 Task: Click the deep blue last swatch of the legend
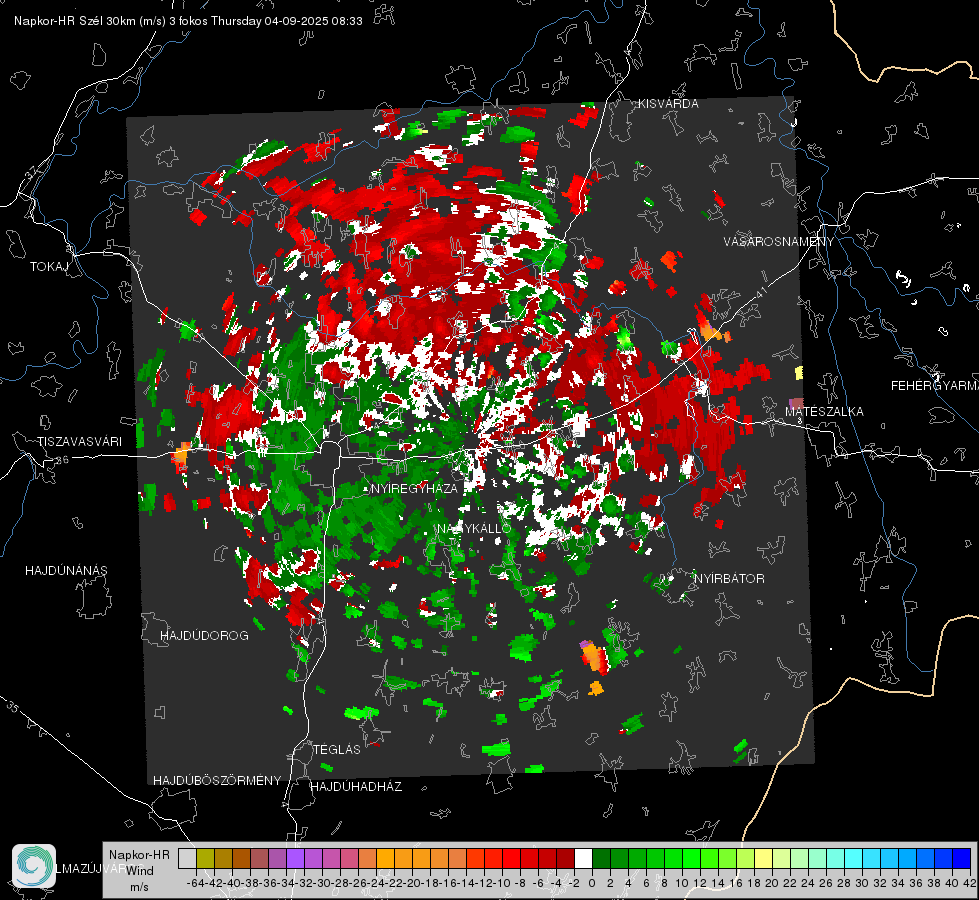point(962,858)
